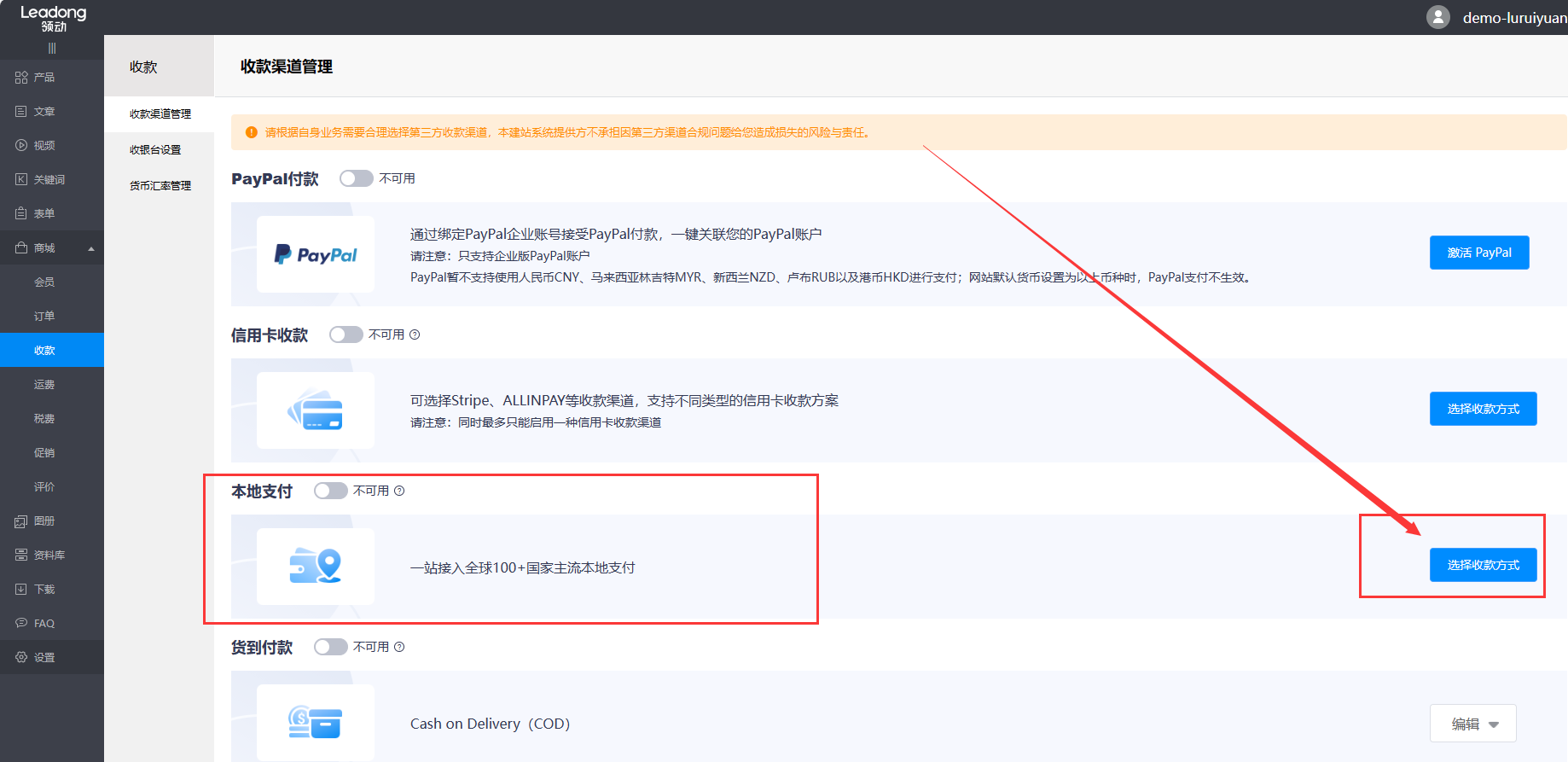Collapse the 商城 menu arrow
This screenshot has height=762, width=1568.
[x=91, y=249]
